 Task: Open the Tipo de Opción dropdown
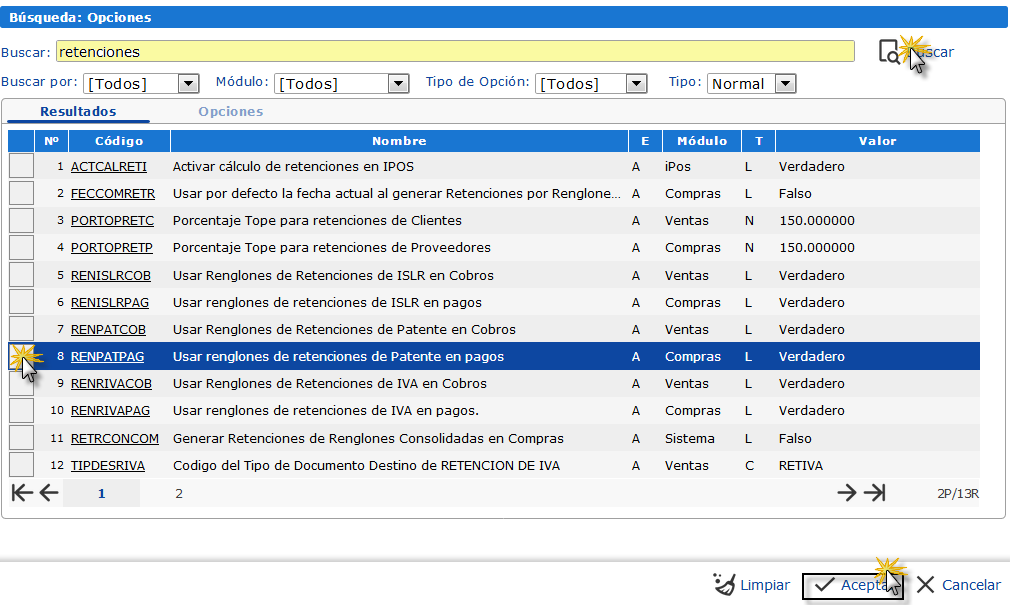[636, 84]
